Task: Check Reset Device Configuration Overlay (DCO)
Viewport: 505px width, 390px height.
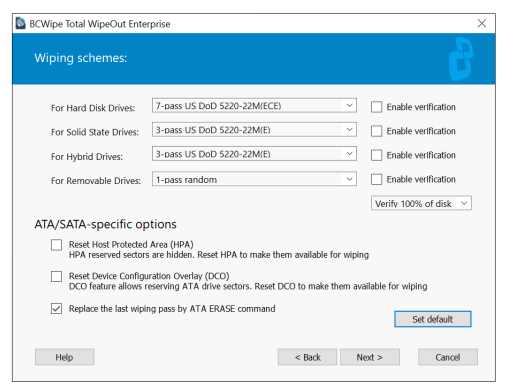Action: tap(56, 276)
